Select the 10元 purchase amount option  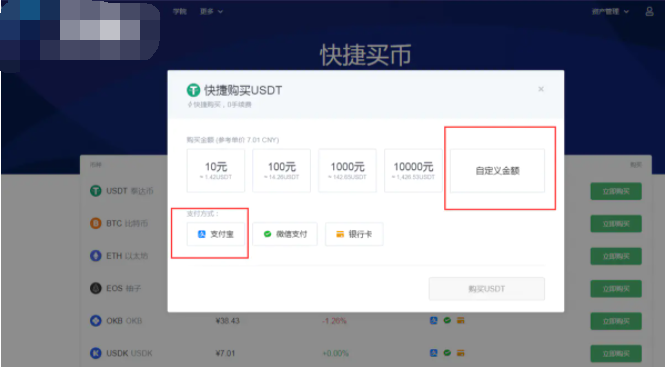click(x=216, y=171)
